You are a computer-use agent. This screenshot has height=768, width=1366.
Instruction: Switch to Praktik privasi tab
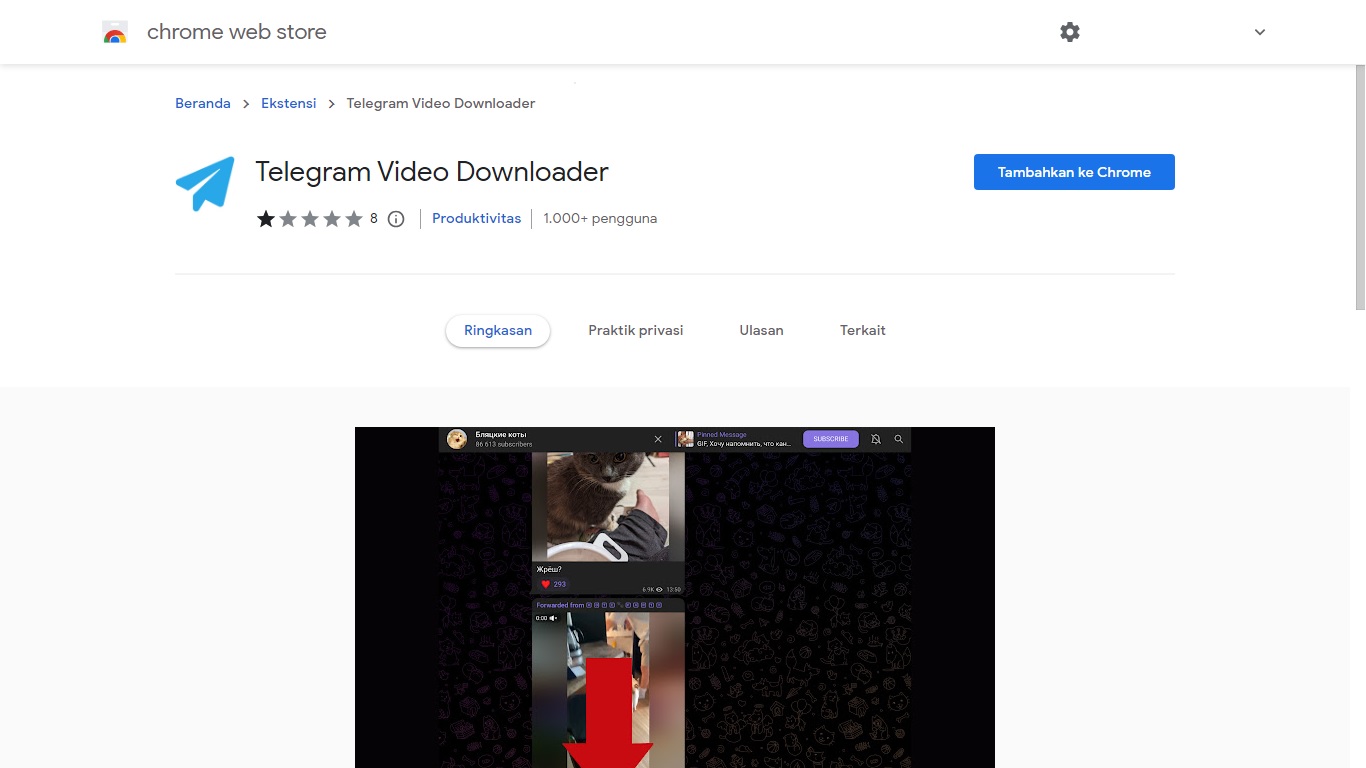(x=636, y=330)
